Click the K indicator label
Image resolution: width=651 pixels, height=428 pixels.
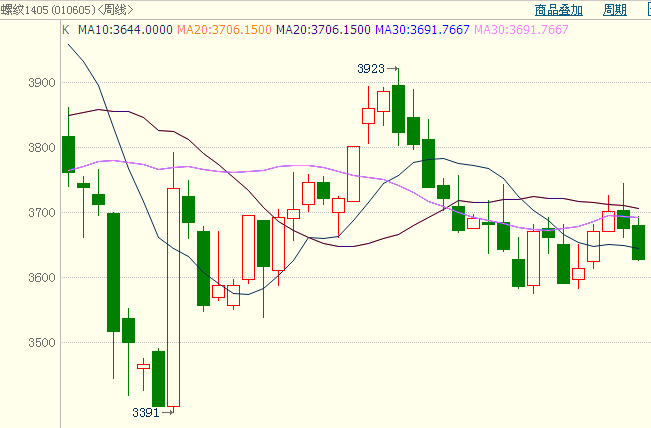coord(66,30)
